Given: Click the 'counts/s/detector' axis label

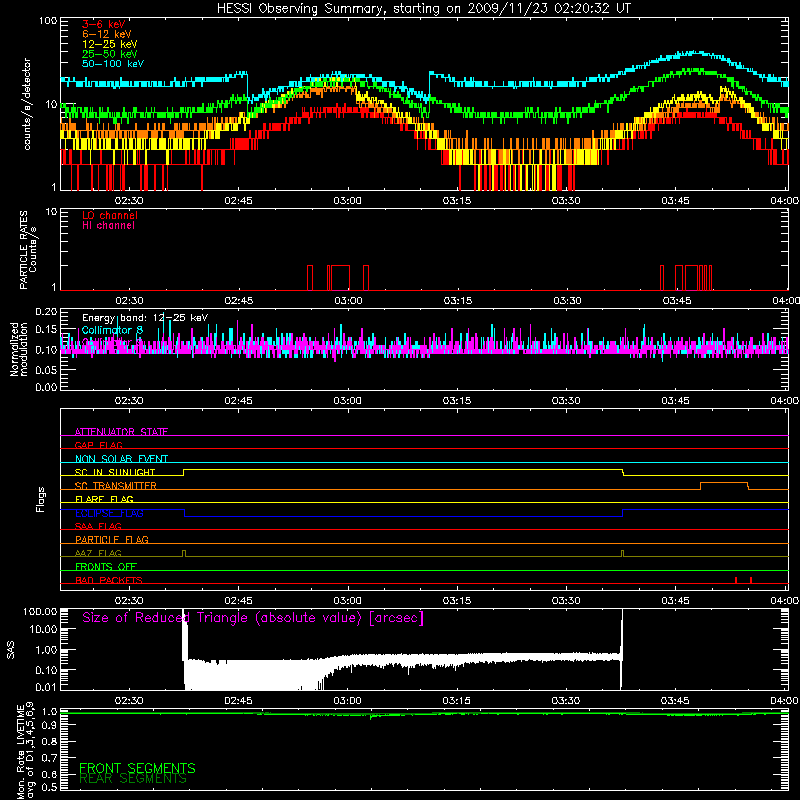Looking at the screenshot, I should click(x=27, y=104).
